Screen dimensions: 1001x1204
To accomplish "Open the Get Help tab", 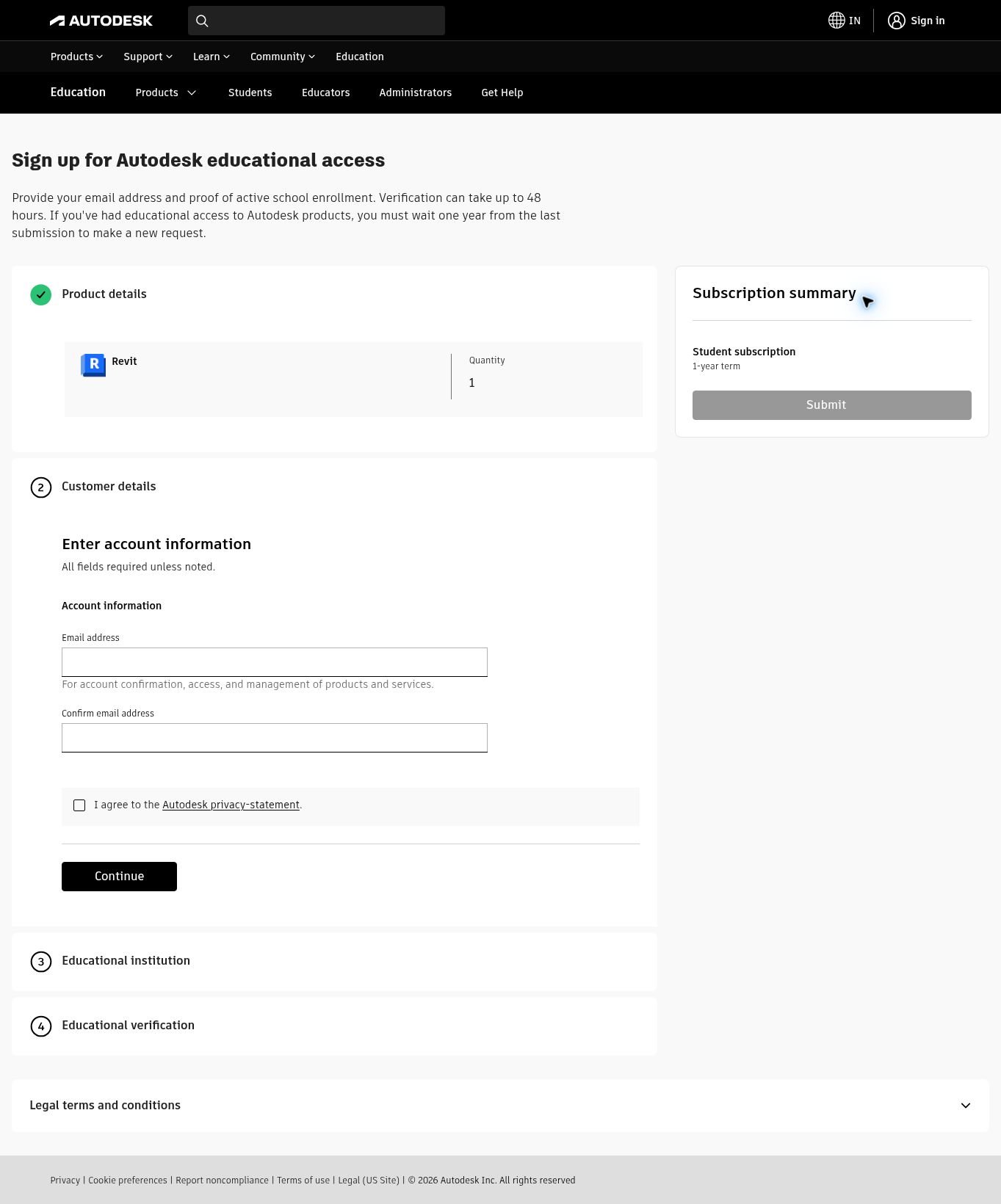I will 502,93.
